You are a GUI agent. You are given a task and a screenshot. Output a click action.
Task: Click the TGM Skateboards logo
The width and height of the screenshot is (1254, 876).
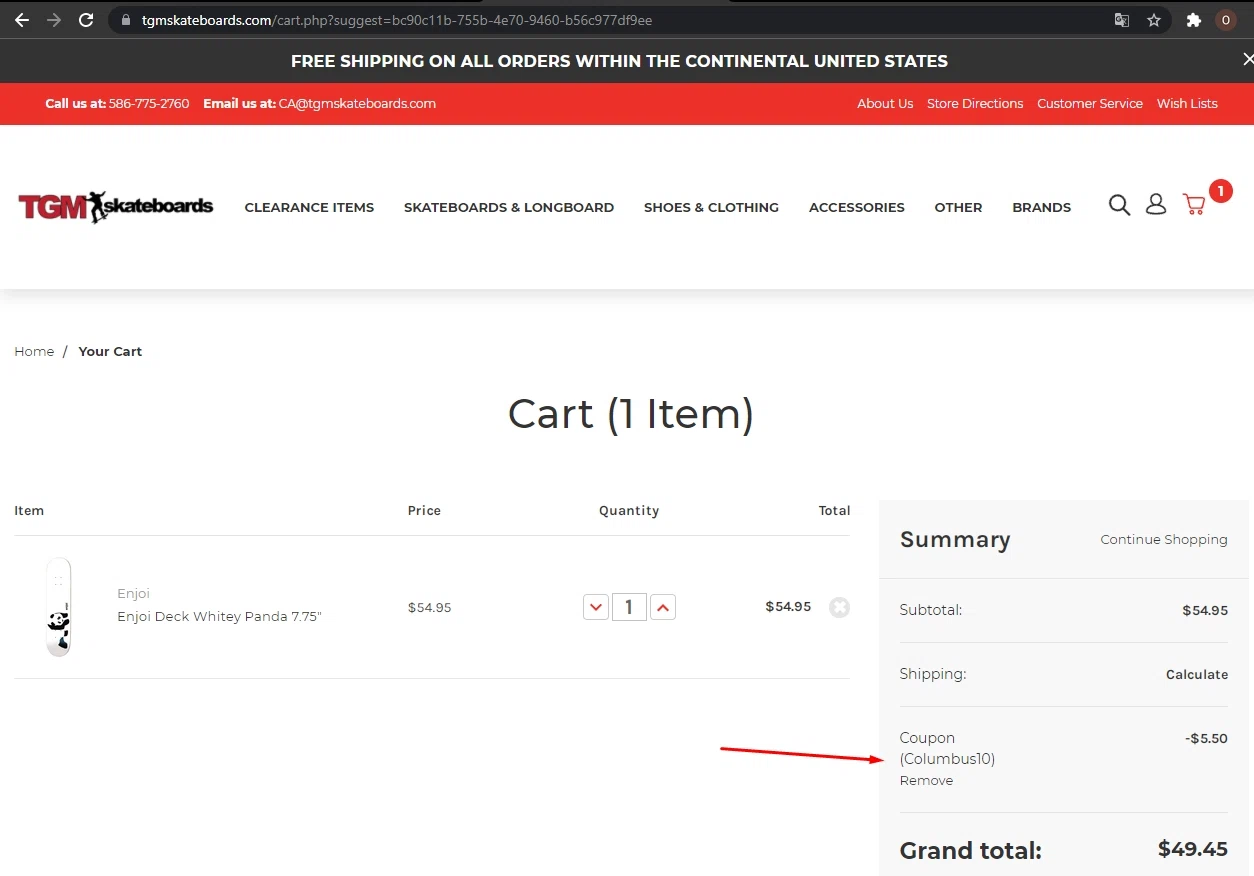tap(116, 207)
